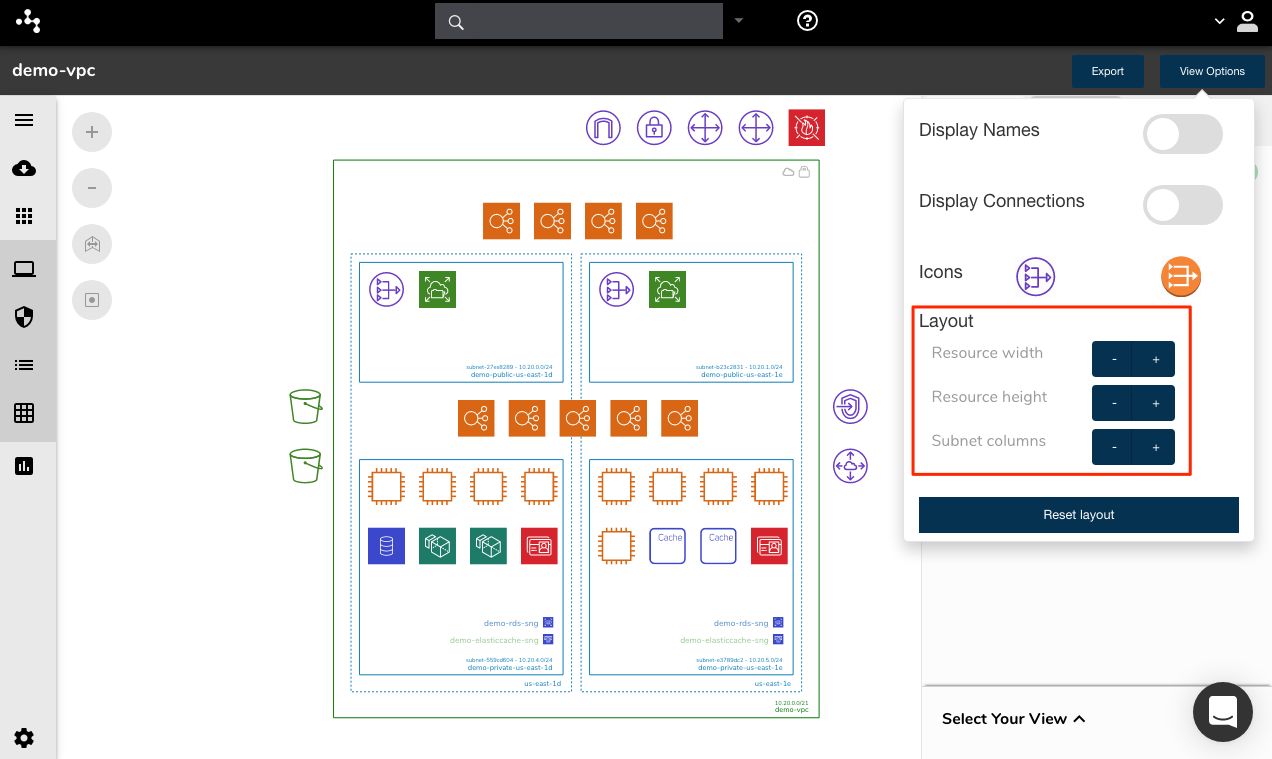Click an S3 bucket icon left of the VPC

click(x=305, y=406)
